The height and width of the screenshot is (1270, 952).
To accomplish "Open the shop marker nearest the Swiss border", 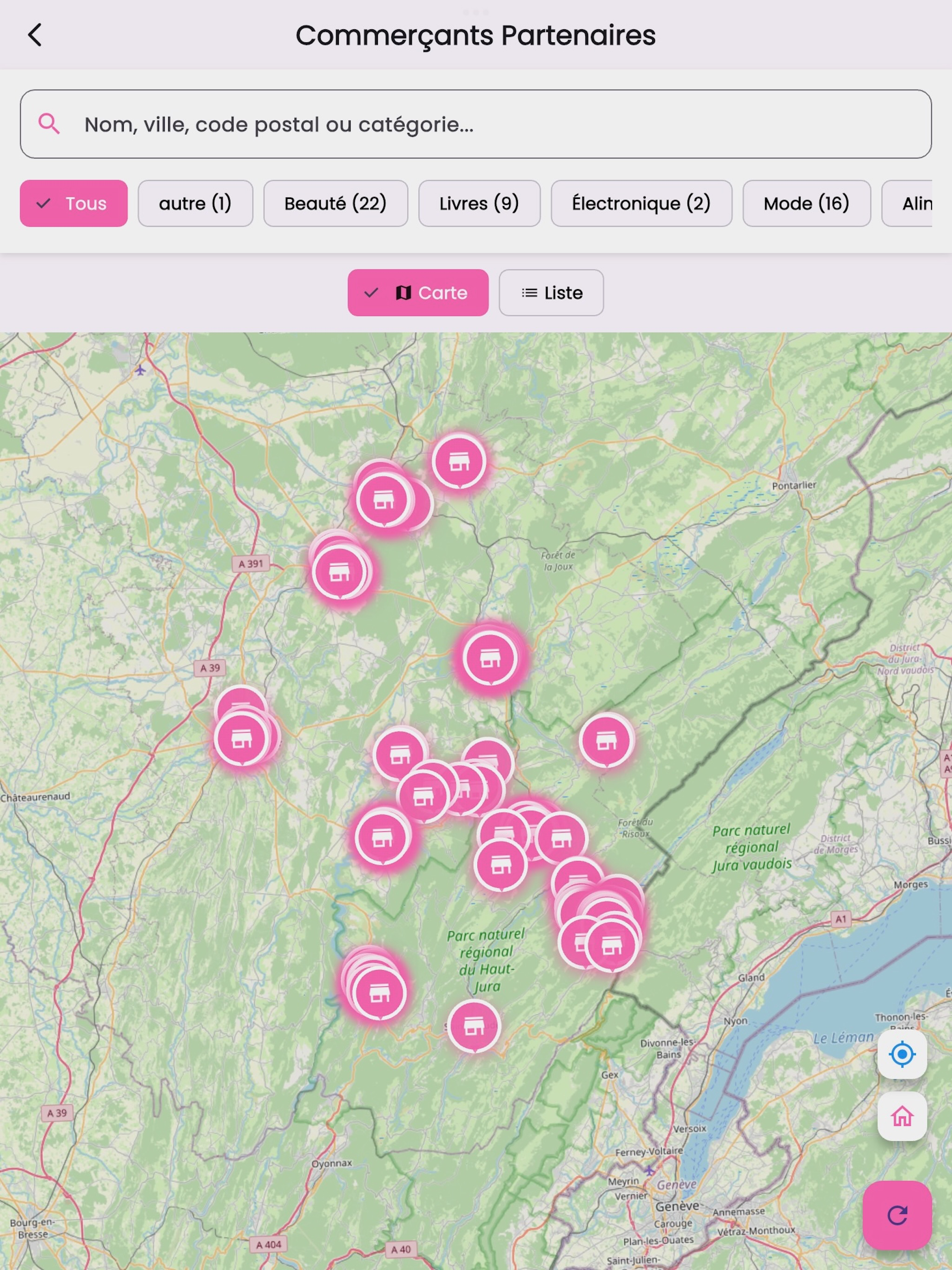I will click(612, 945).
